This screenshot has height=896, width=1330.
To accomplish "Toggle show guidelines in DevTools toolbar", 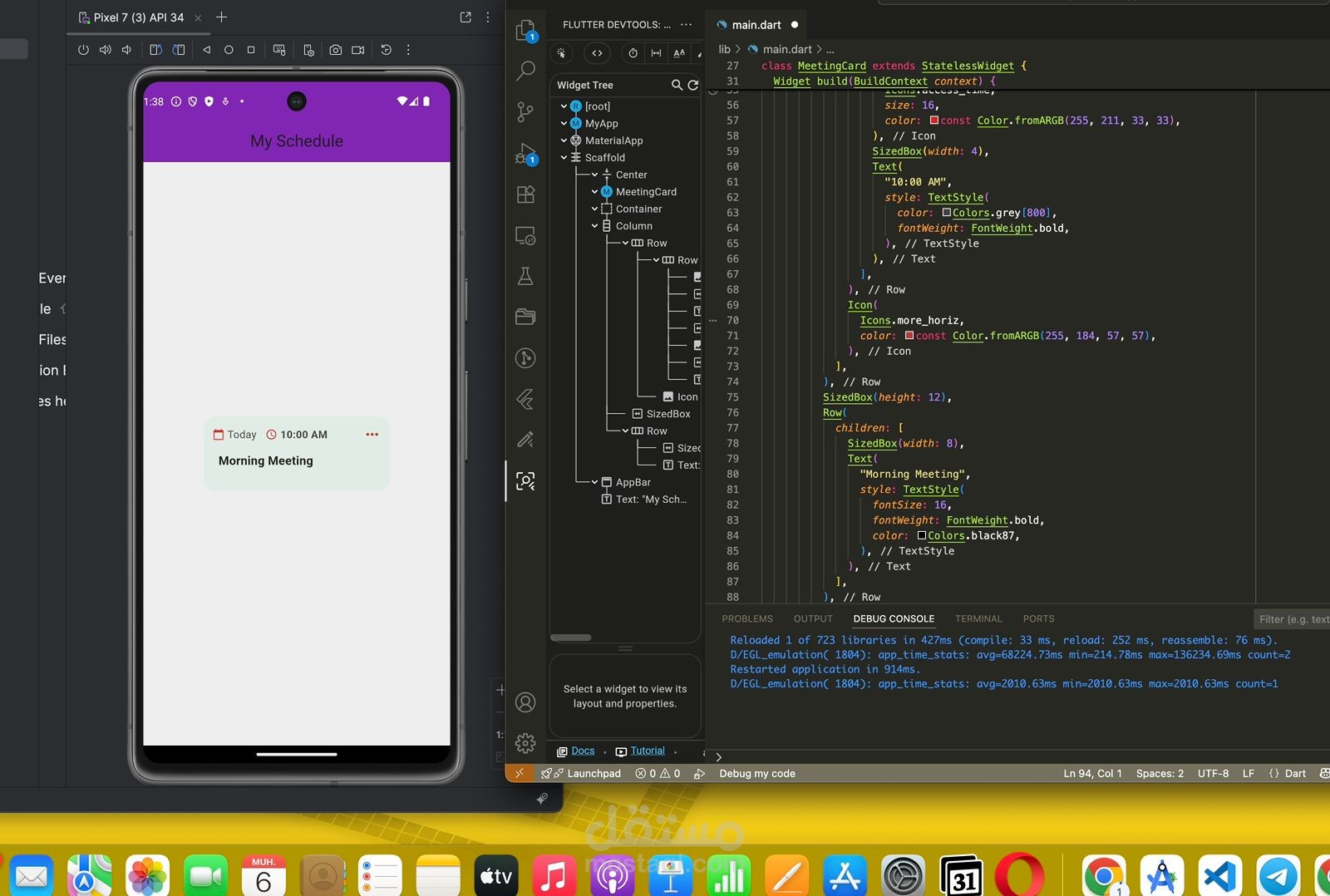I will pos(657,53).
